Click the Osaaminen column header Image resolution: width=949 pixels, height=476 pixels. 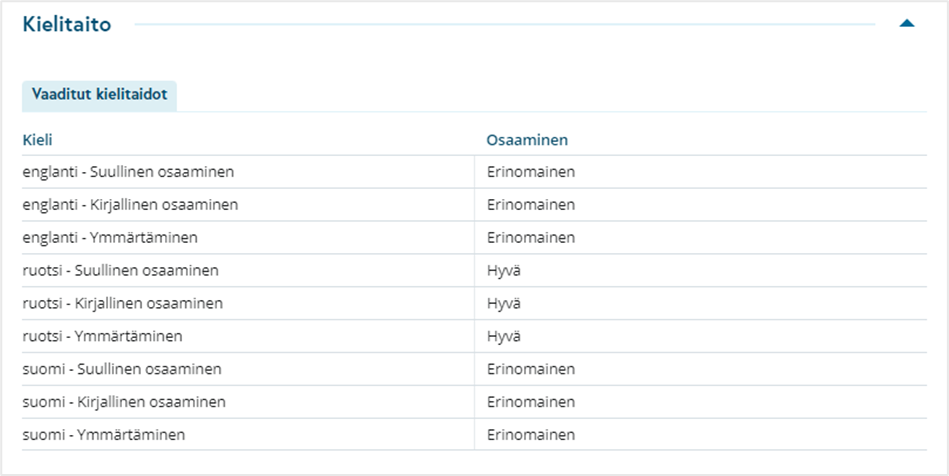[527, 140]
